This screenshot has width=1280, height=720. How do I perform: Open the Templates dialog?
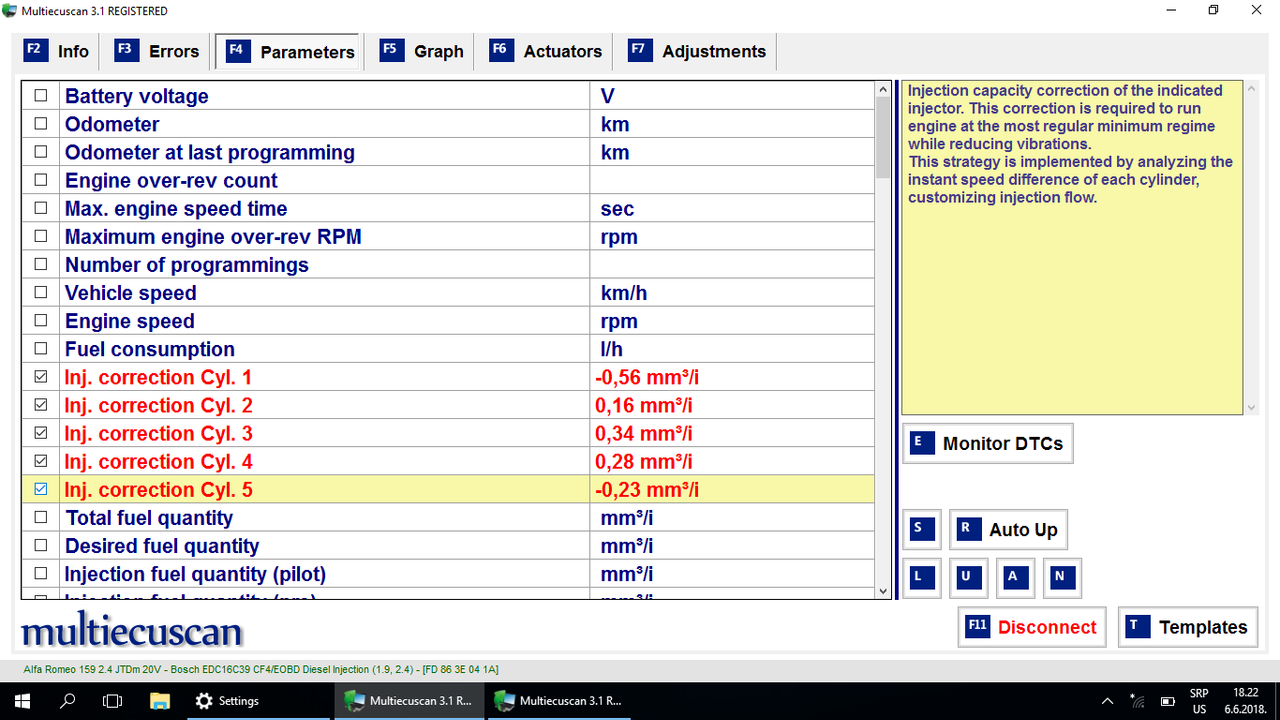[x=1188, y=627]
